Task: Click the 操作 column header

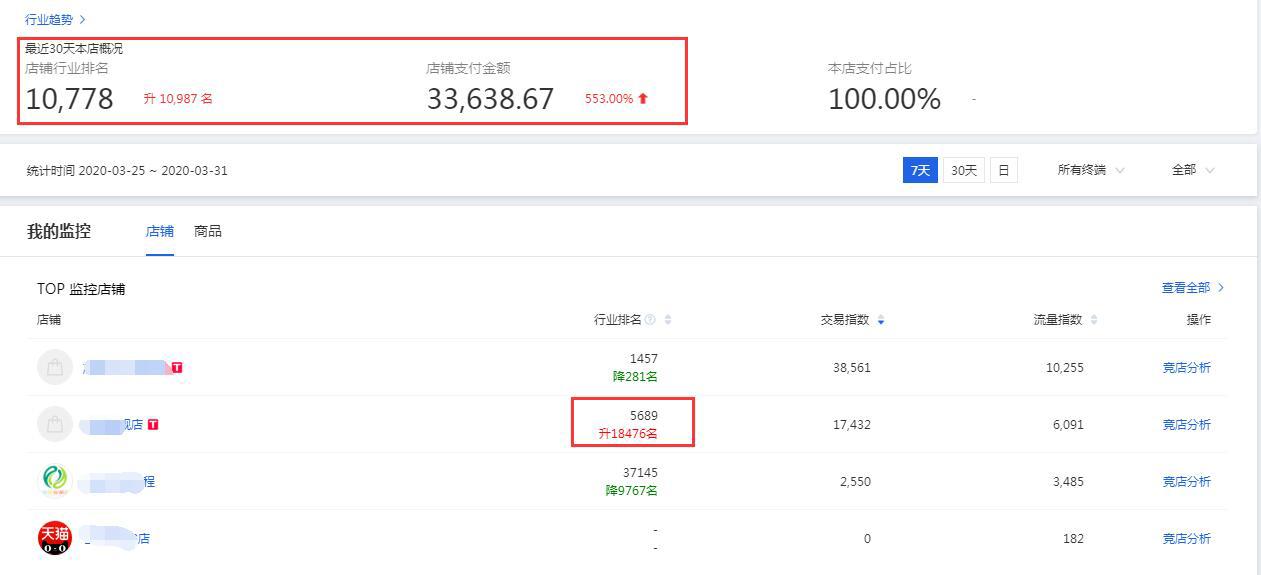Action: click(x=1198, y=320)
